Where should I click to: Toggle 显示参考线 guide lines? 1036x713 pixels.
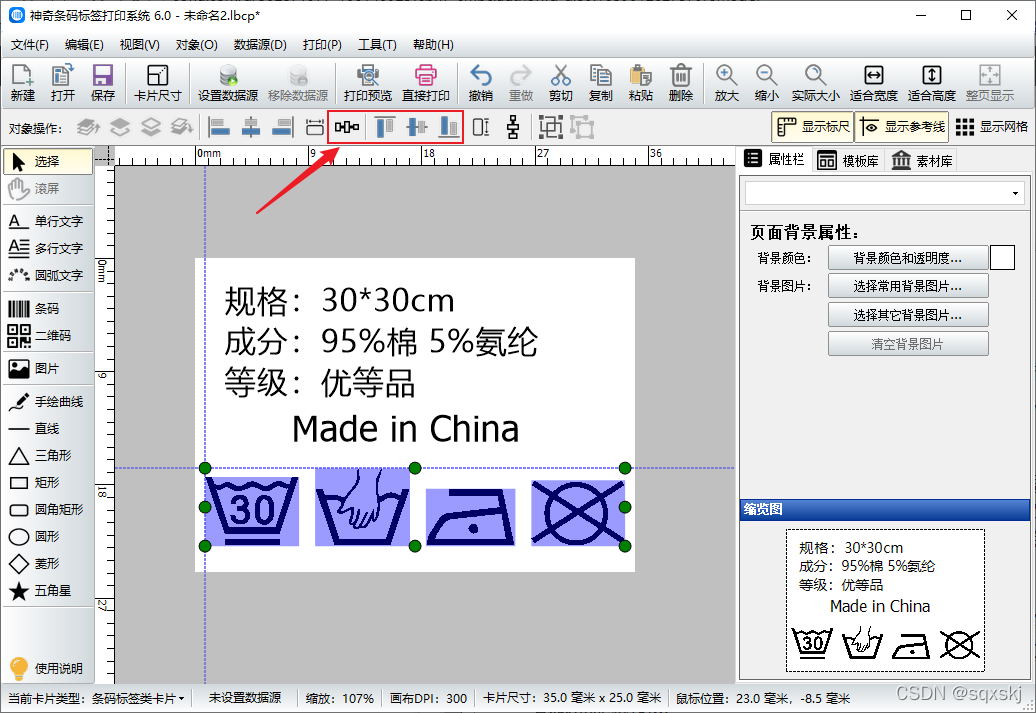[x=901, y=127]
